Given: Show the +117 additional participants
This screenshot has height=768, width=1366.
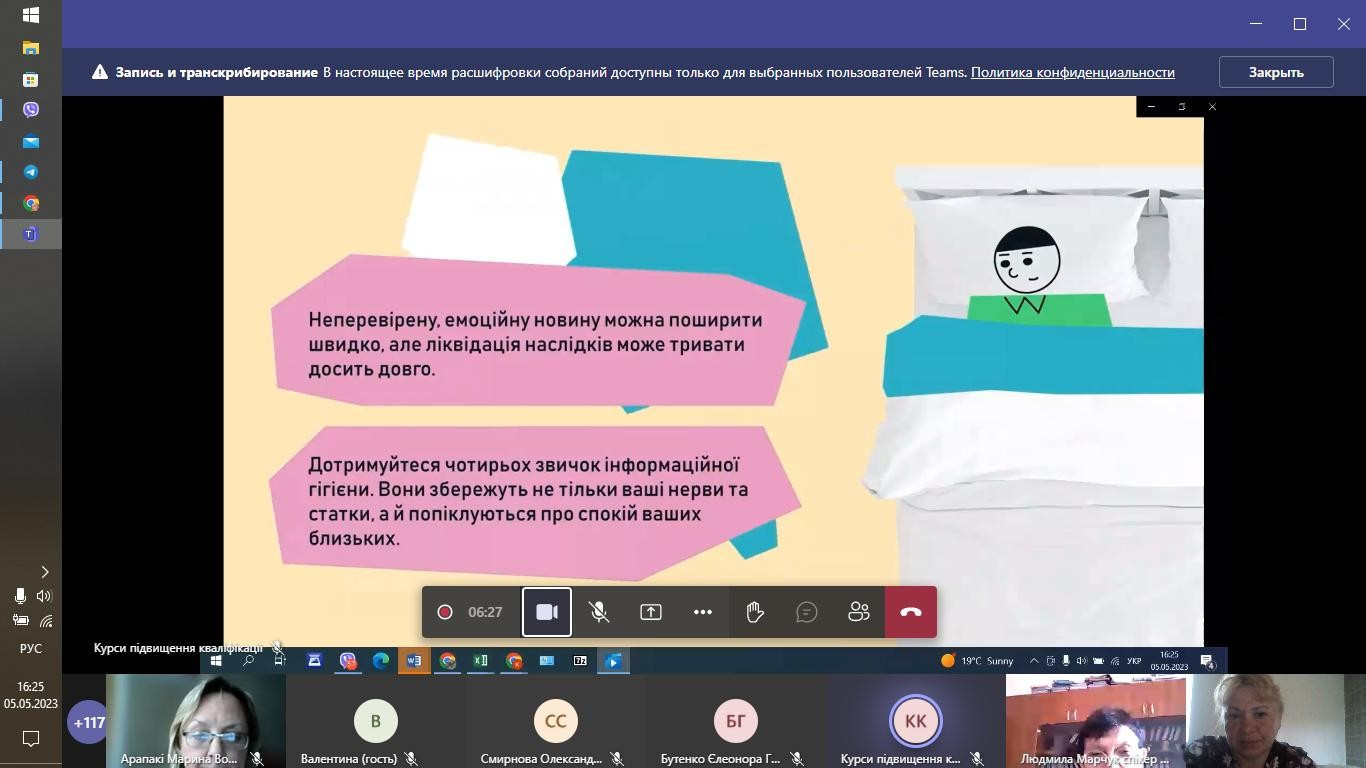Looking at the screenshot, I should (x=88, y=722).
